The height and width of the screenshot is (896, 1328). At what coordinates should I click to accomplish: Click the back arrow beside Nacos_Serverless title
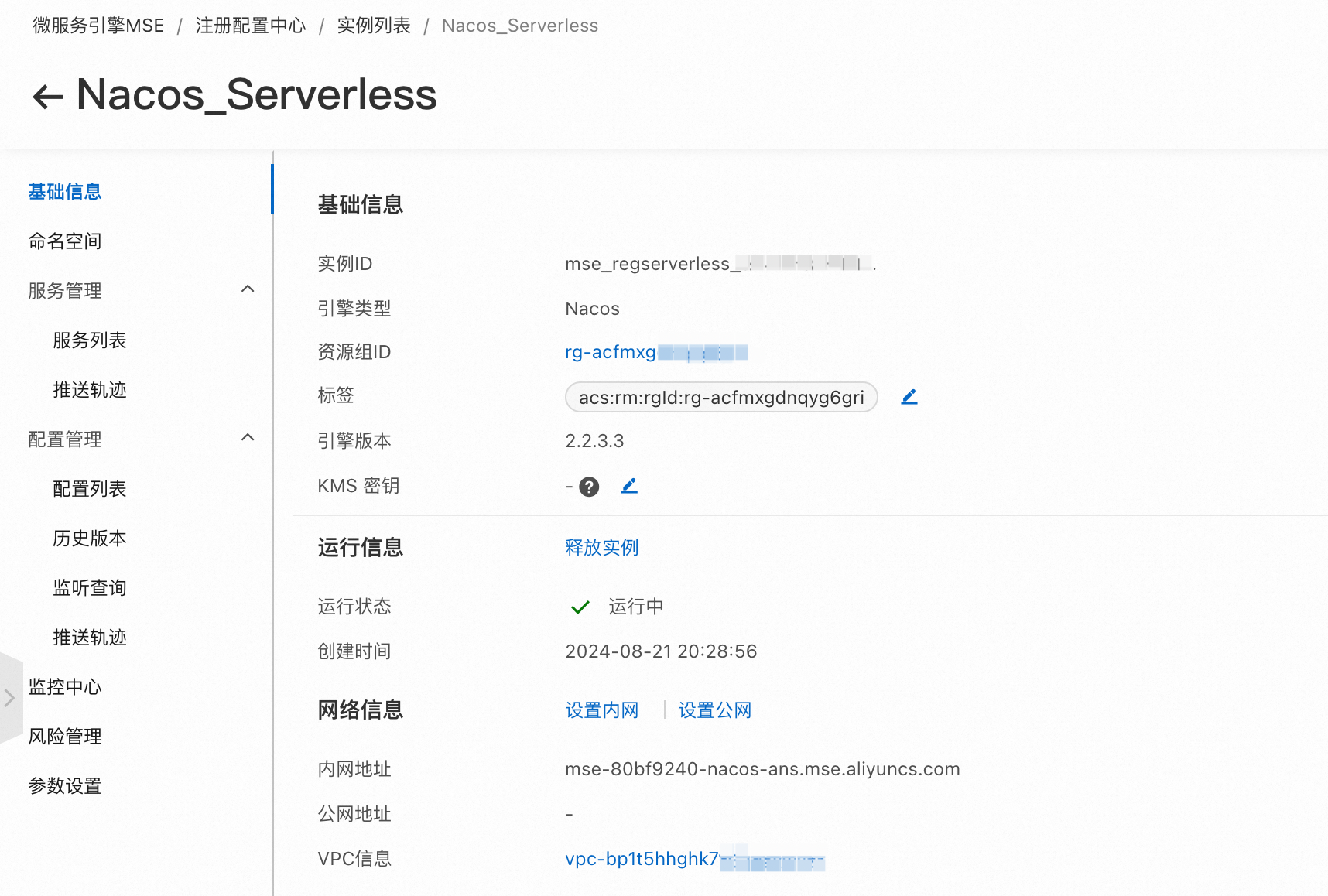(47, 95)
